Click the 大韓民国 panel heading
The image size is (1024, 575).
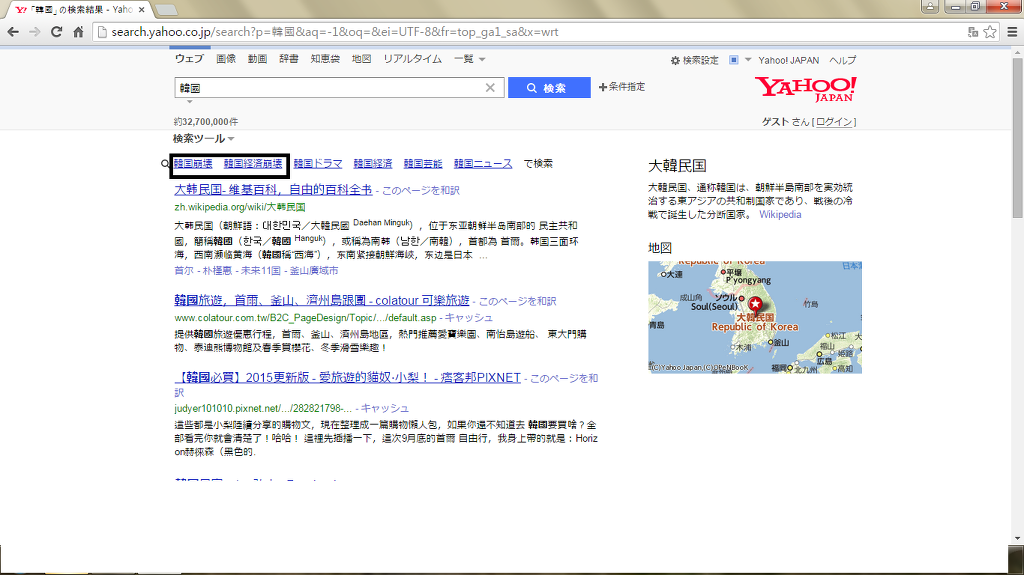click(x=677, y=166)
